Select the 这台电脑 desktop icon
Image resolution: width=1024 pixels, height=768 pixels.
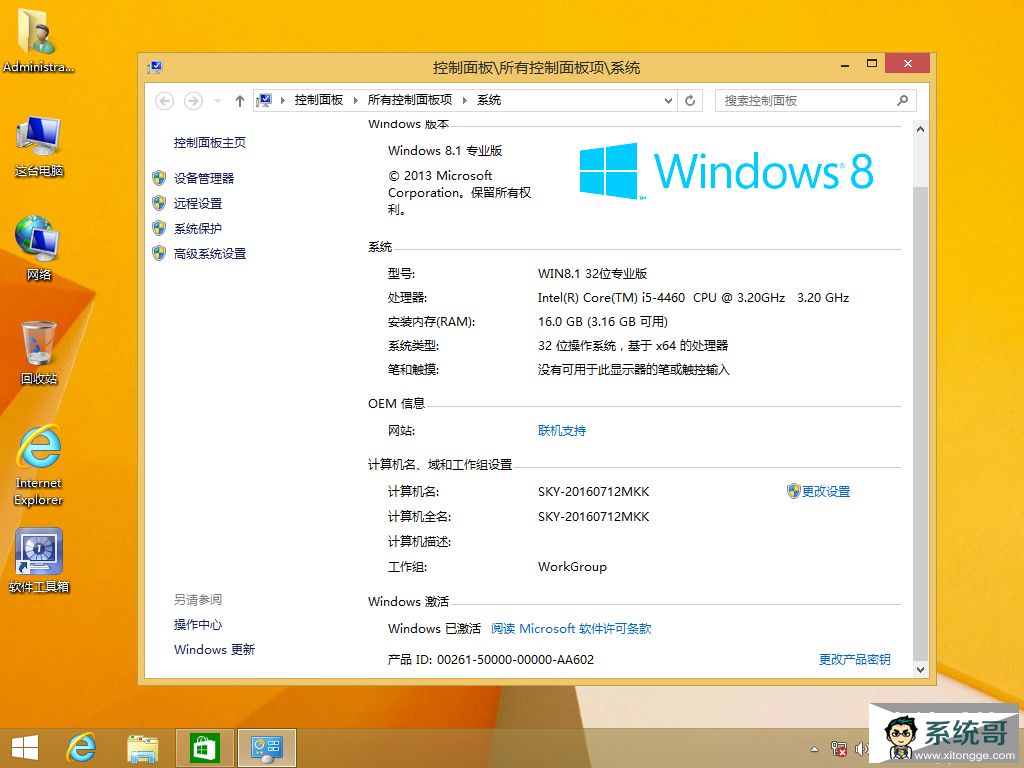pos(39,146)
